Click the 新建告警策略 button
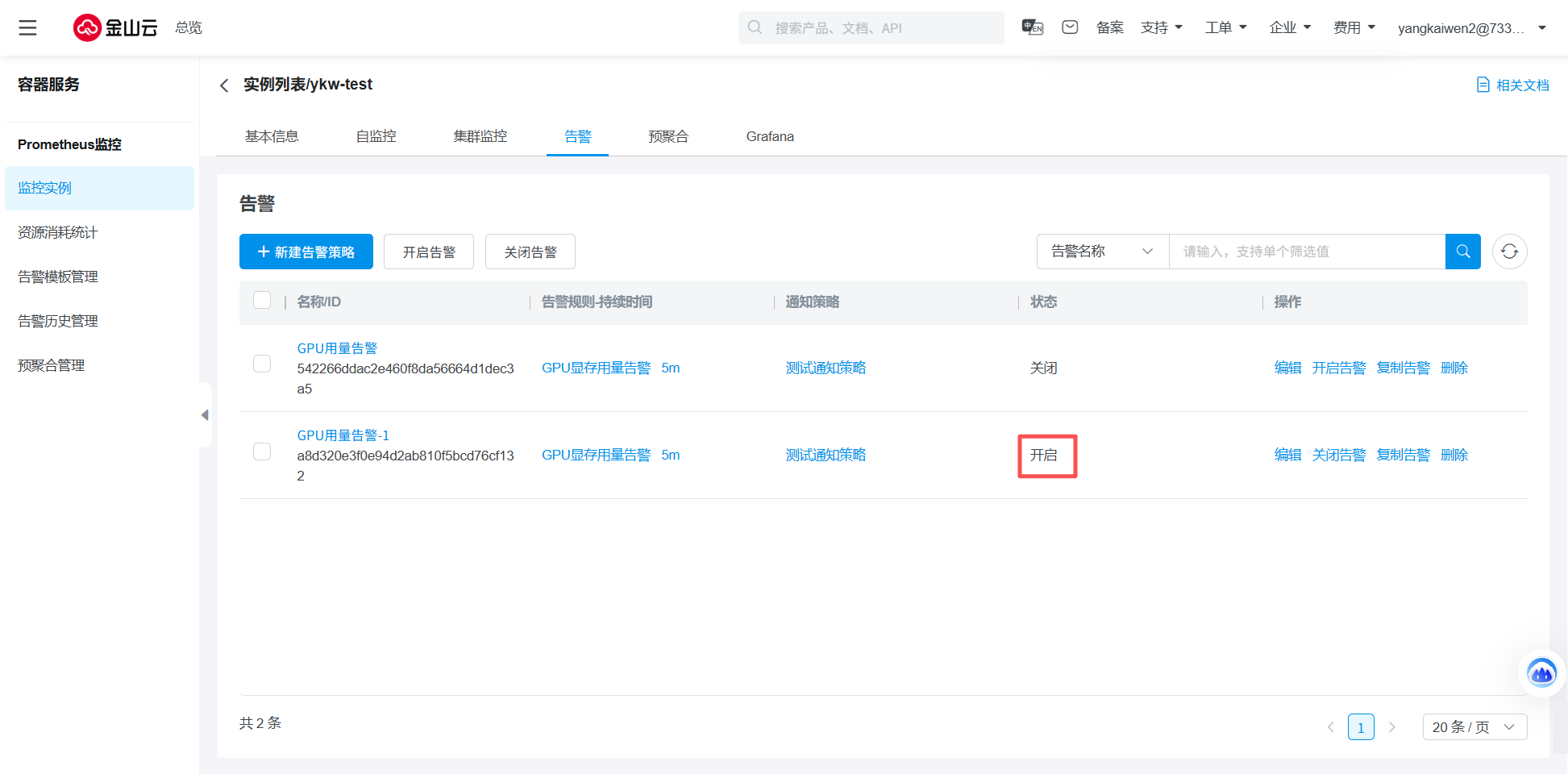 pos(306,252)
